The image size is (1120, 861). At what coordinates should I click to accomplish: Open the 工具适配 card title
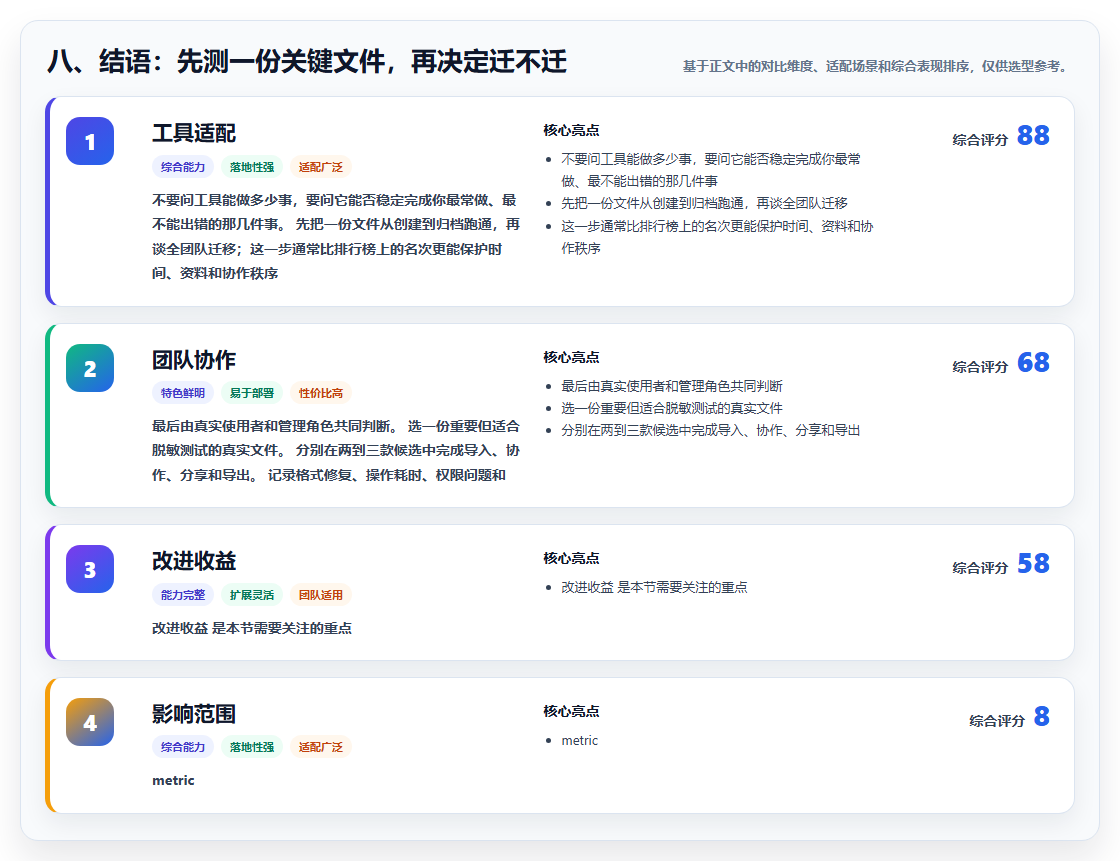(194, 133)
